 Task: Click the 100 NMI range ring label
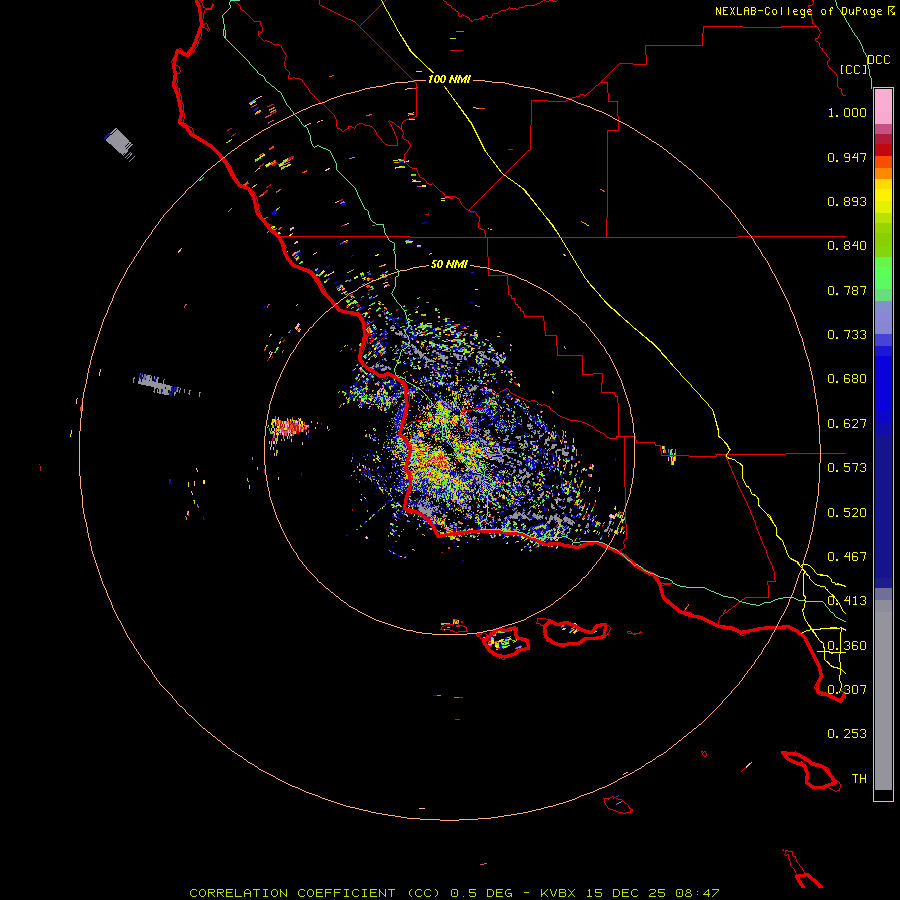[x=449, y=79]
